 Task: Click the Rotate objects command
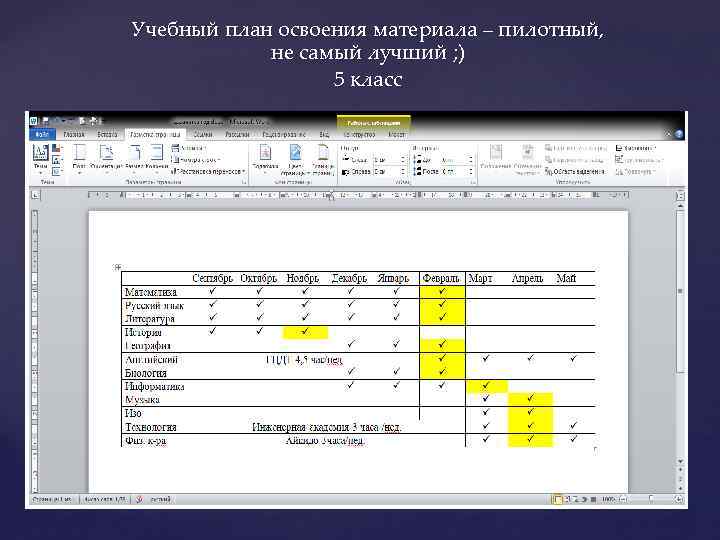click(x=635, y=171)
